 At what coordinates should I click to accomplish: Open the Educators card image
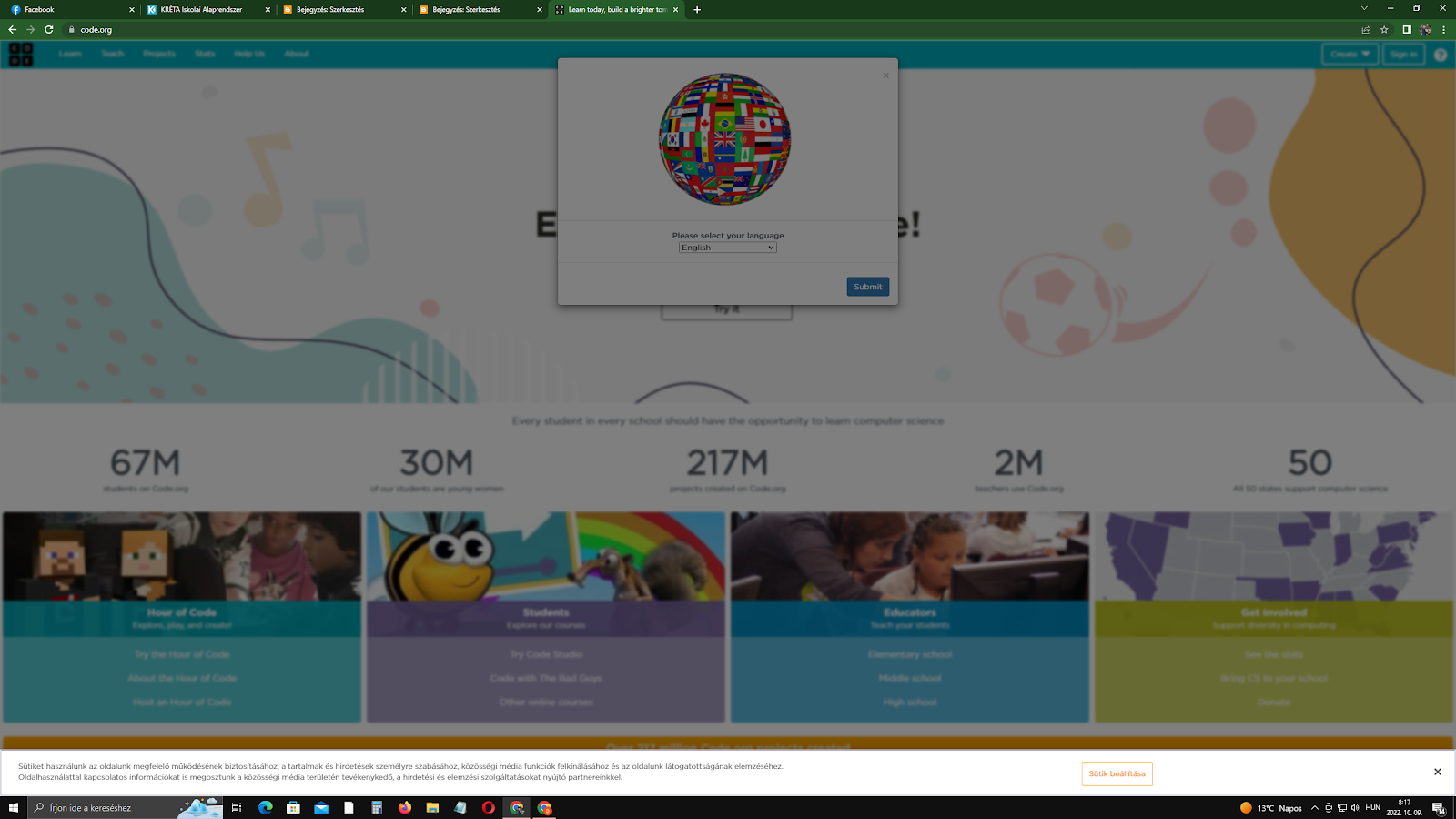(x=910, y=556)
